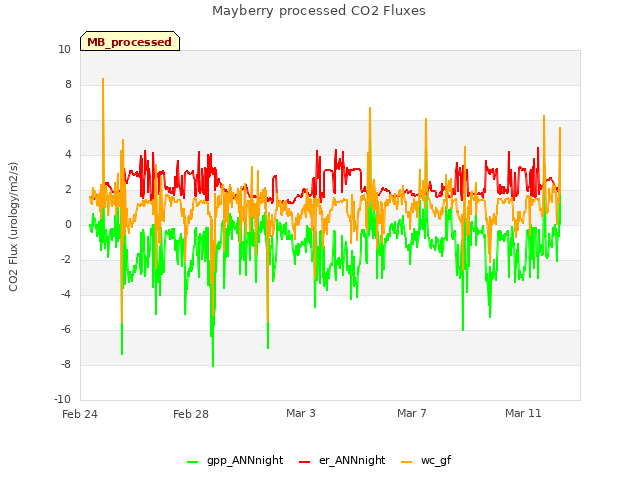The image size is (640, 480).
Task: Click the y-axis value 10
Action: 64,49
